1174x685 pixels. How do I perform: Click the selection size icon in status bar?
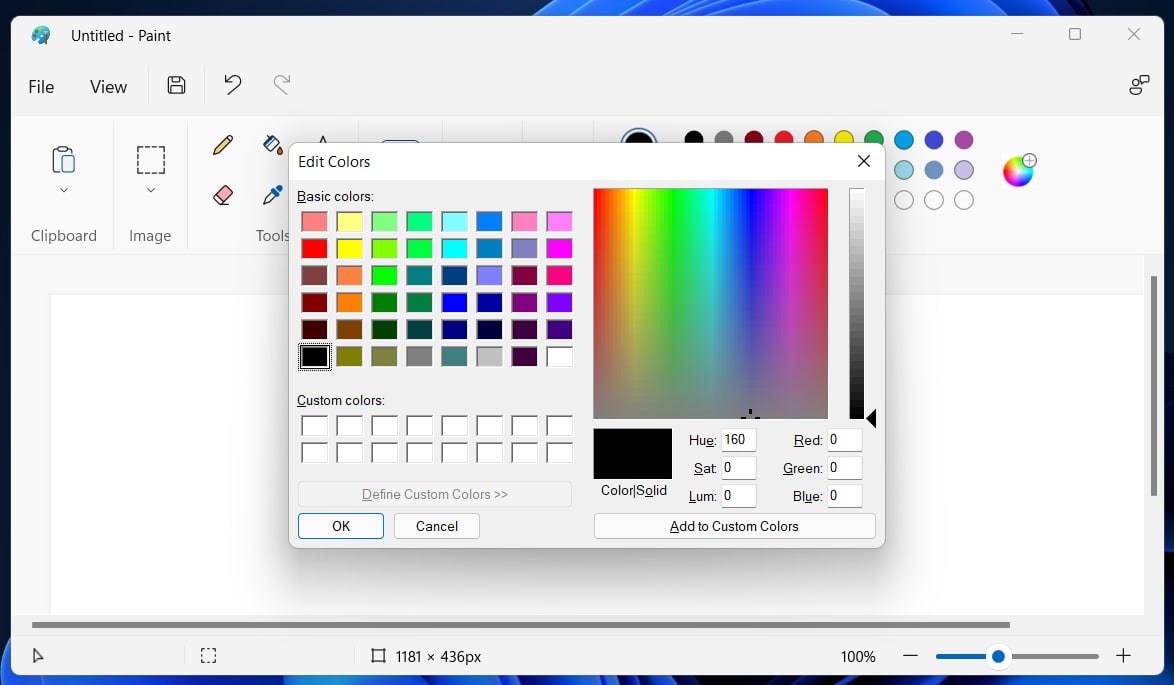tap(208, 656)
